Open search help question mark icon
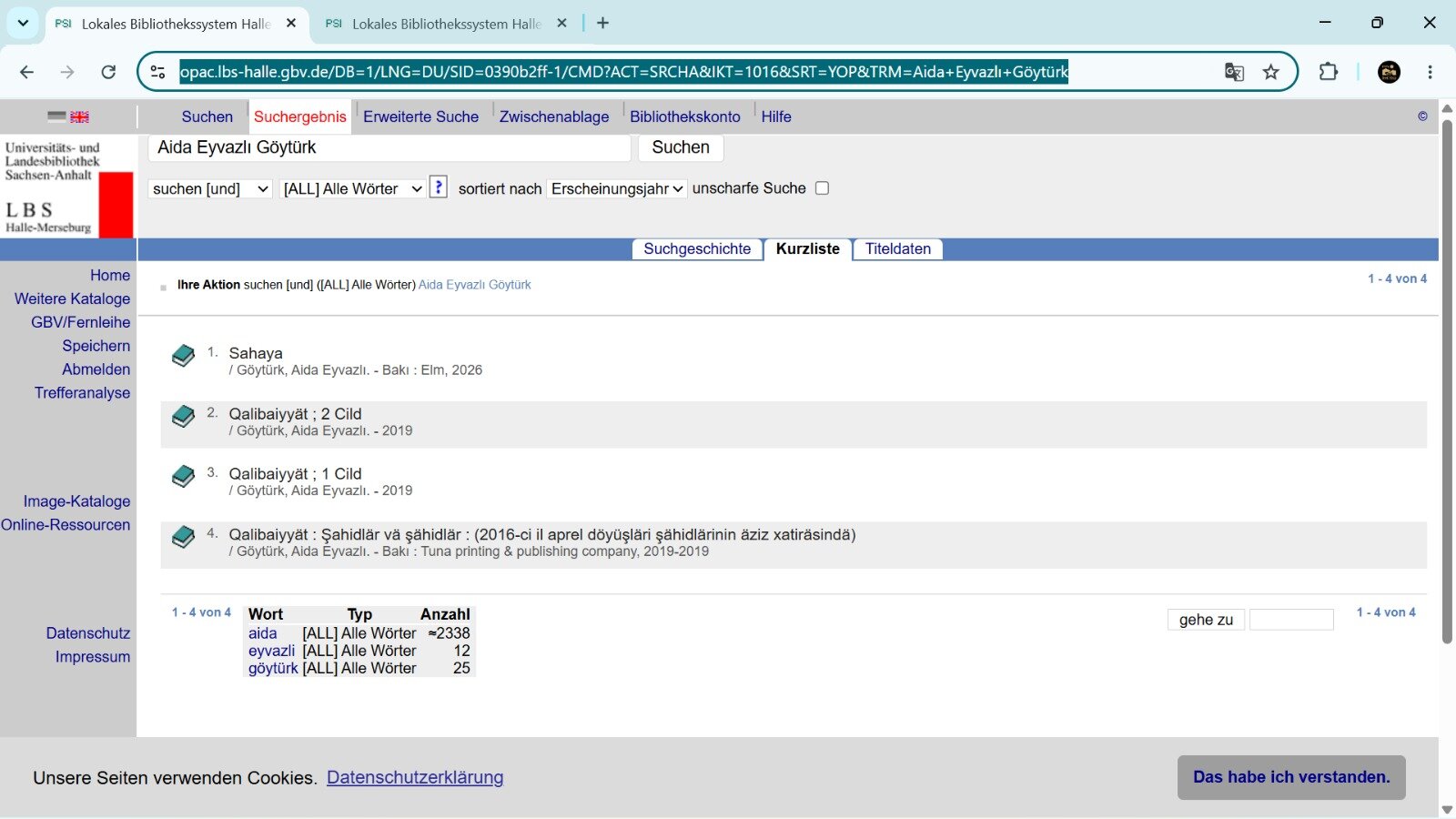 point(439,187)
